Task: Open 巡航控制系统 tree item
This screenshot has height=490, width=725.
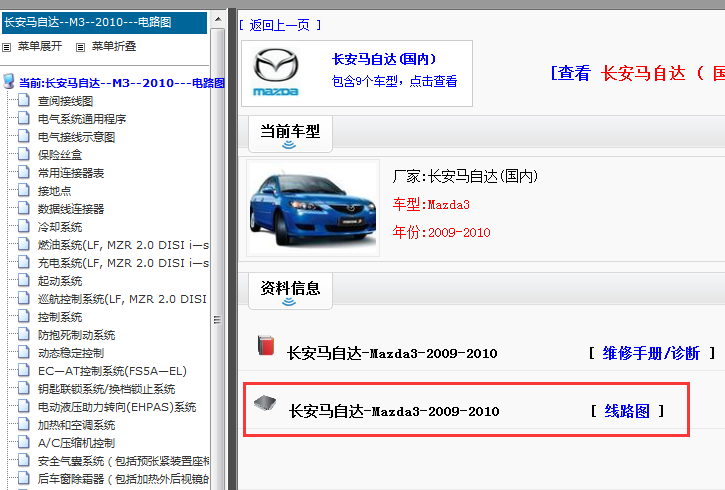Action: point(122,299)
